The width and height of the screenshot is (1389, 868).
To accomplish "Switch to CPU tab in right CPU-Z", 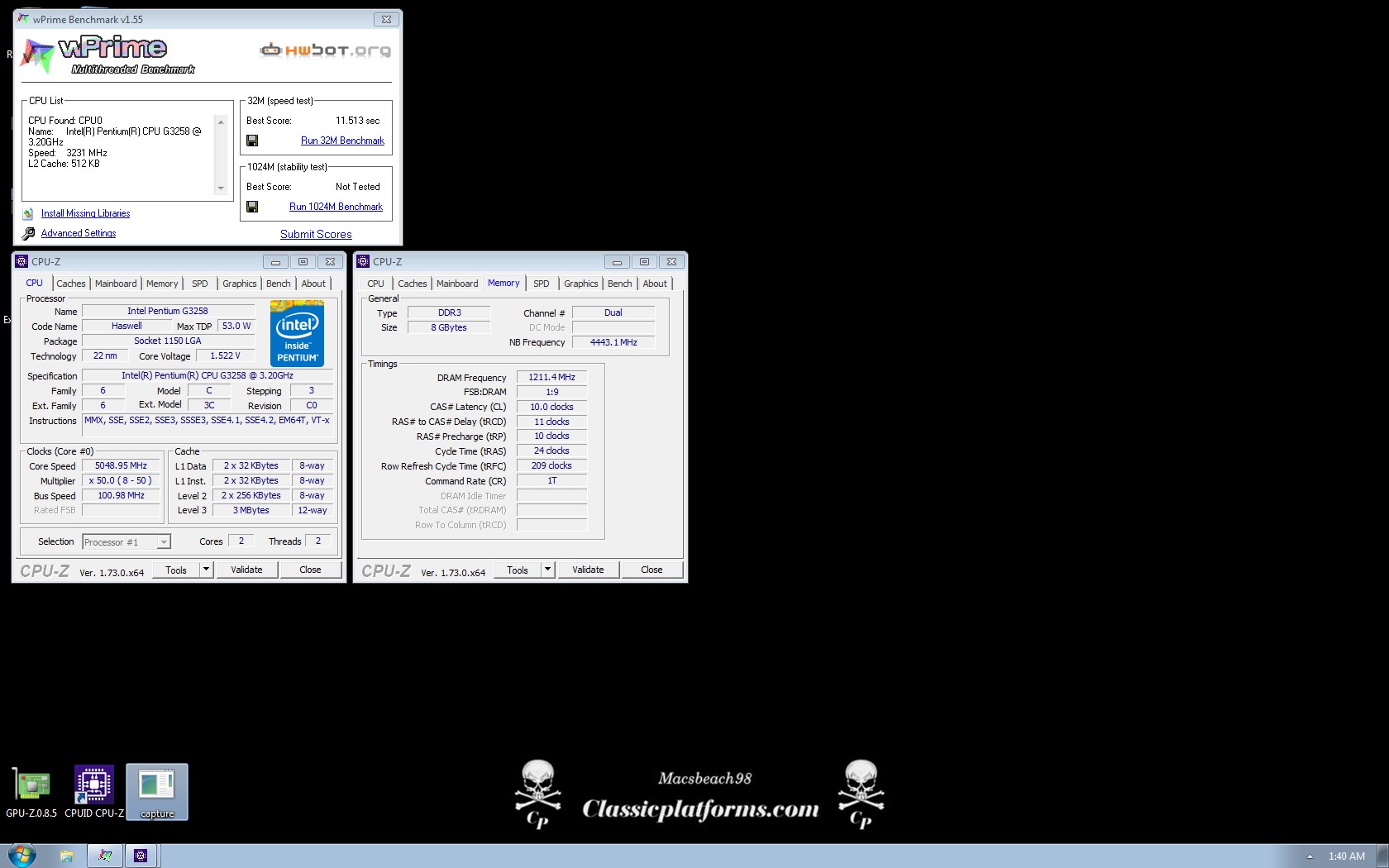I will click(x=376, y=284).
